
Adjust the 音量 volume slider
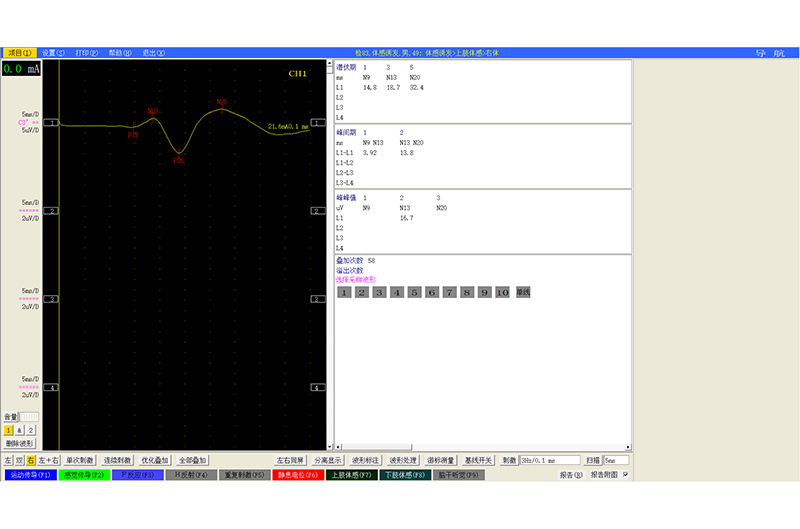click(x=30, y=416)
